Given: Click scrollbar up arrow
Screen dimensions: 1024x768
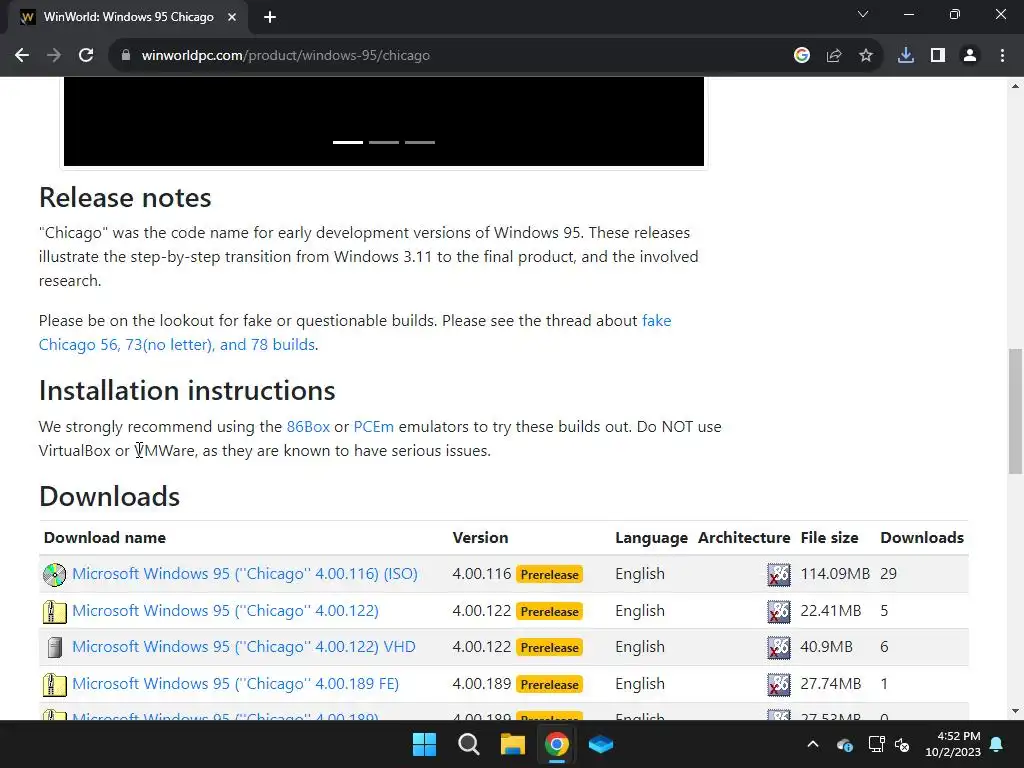Looking at the screenshot, I should [x=1015, y=86].
